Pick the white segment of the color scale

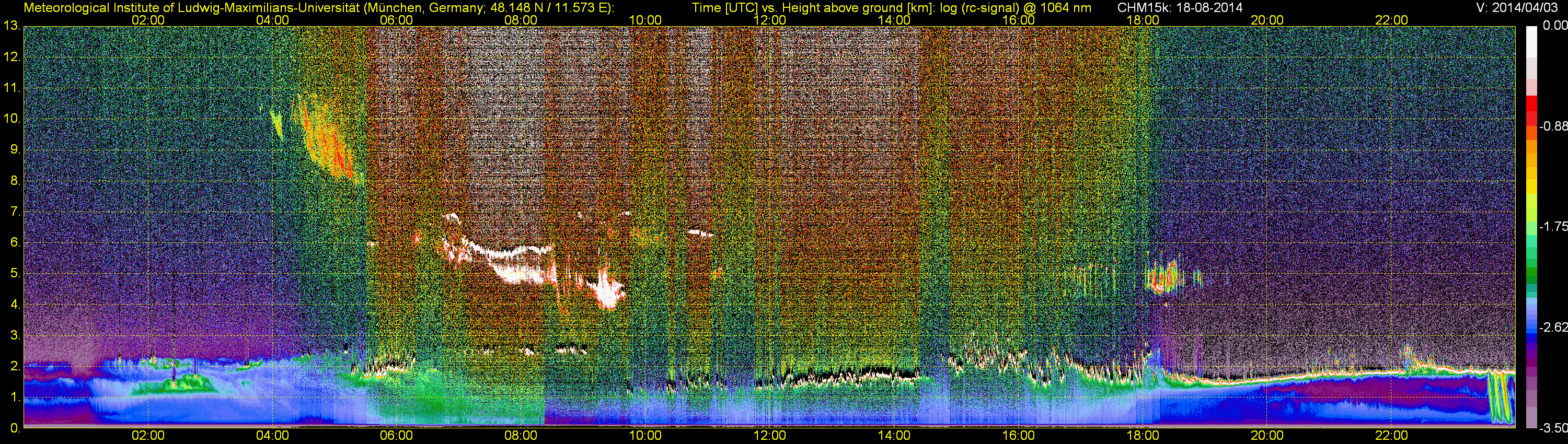pos(1531,41)
